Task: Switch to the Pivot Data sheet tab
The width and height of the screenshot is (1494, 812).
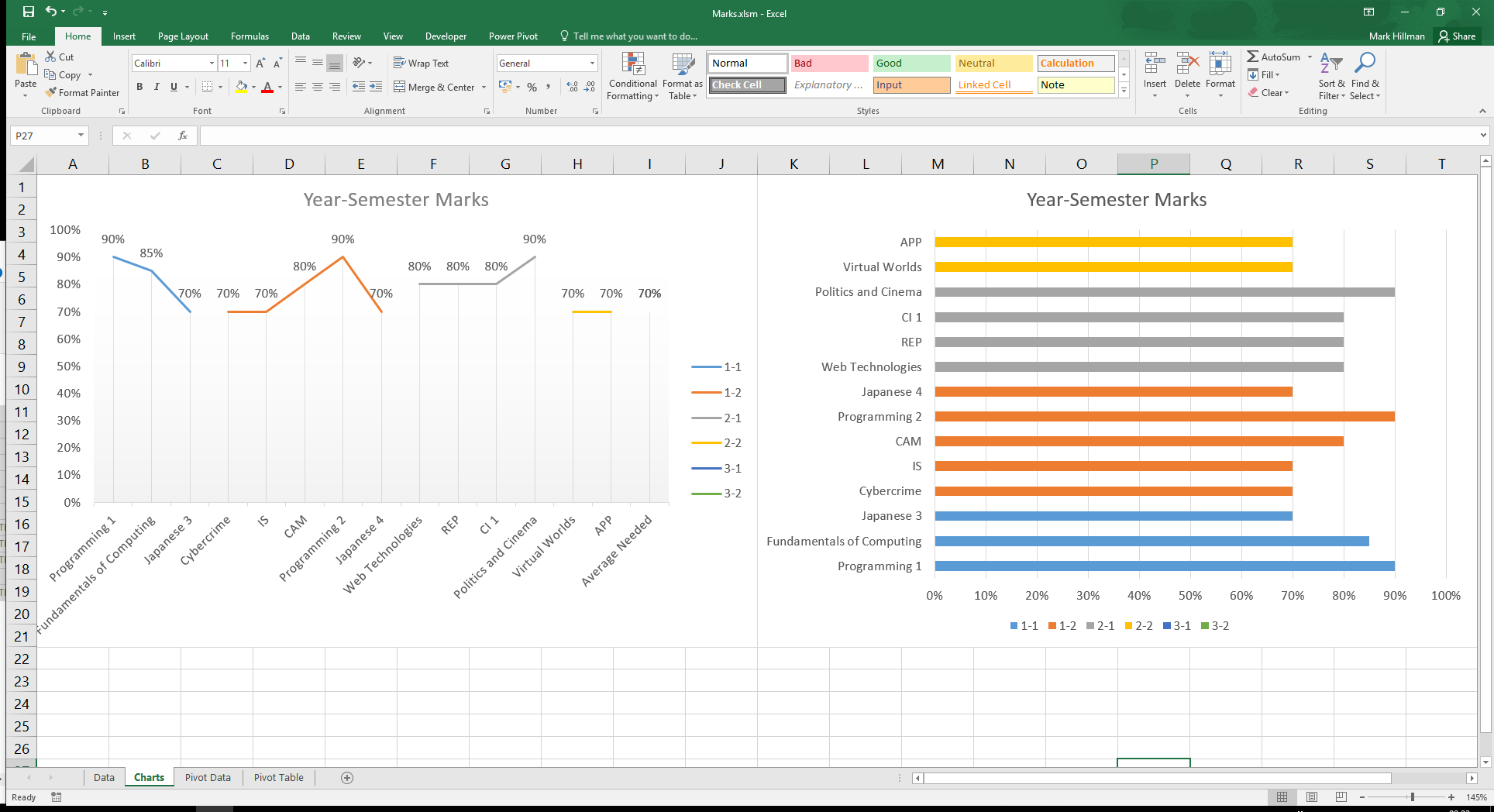Action: tap(208, 778)
